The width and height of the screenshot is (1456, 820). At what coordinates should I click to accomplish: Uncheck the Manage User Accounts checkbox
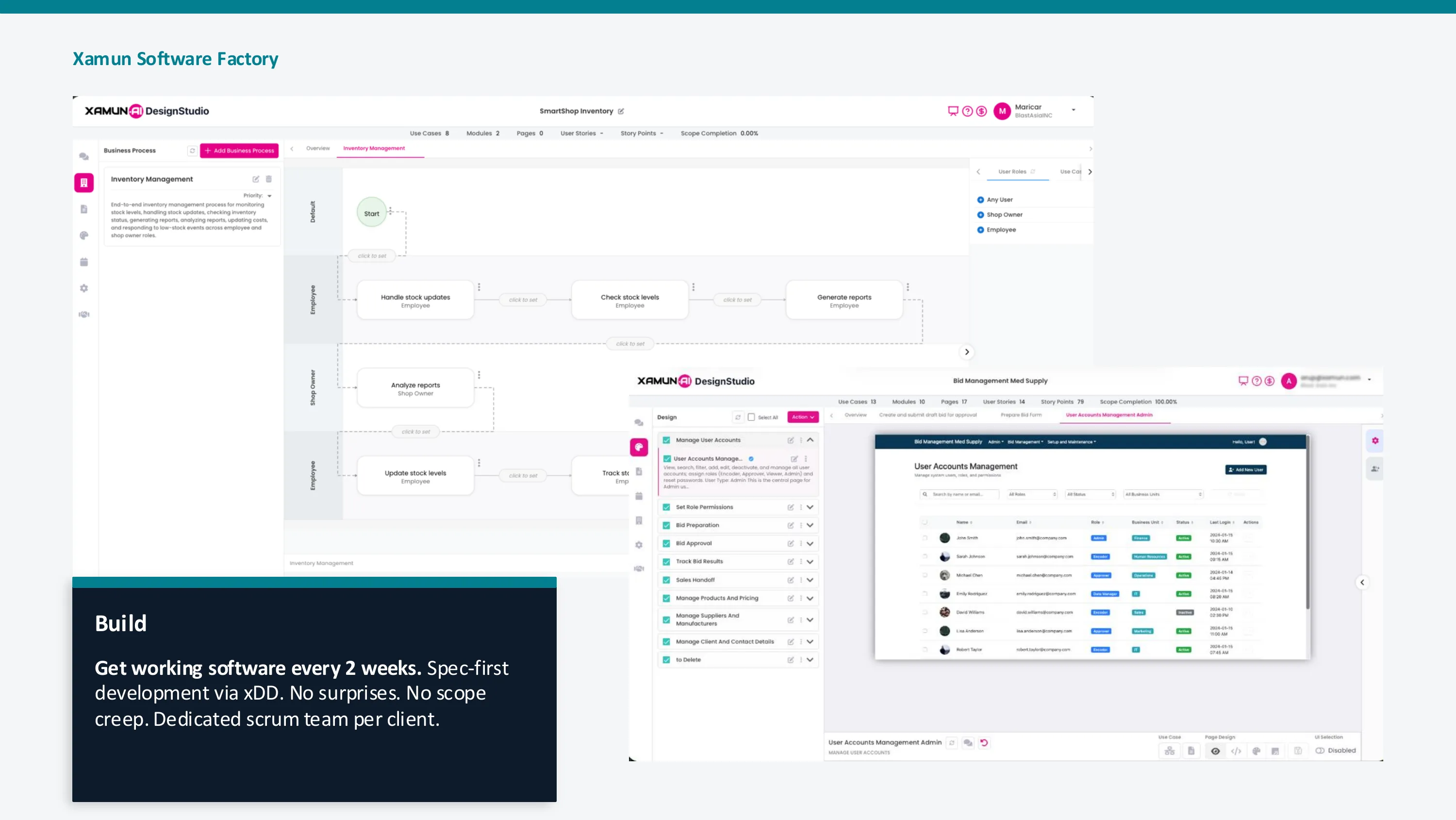coord(666,440)
